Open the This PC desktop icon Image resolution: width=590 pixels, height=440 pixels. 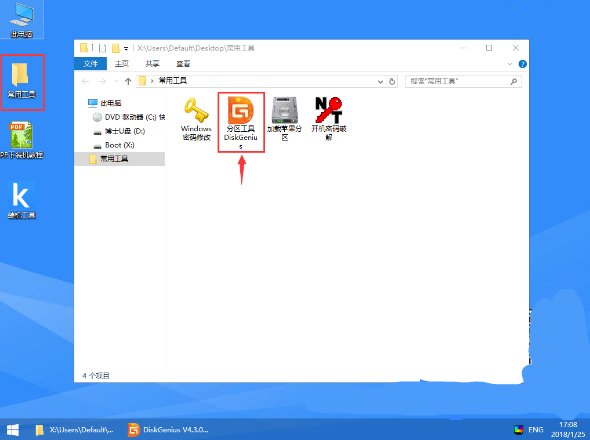(x=21, y=20)
